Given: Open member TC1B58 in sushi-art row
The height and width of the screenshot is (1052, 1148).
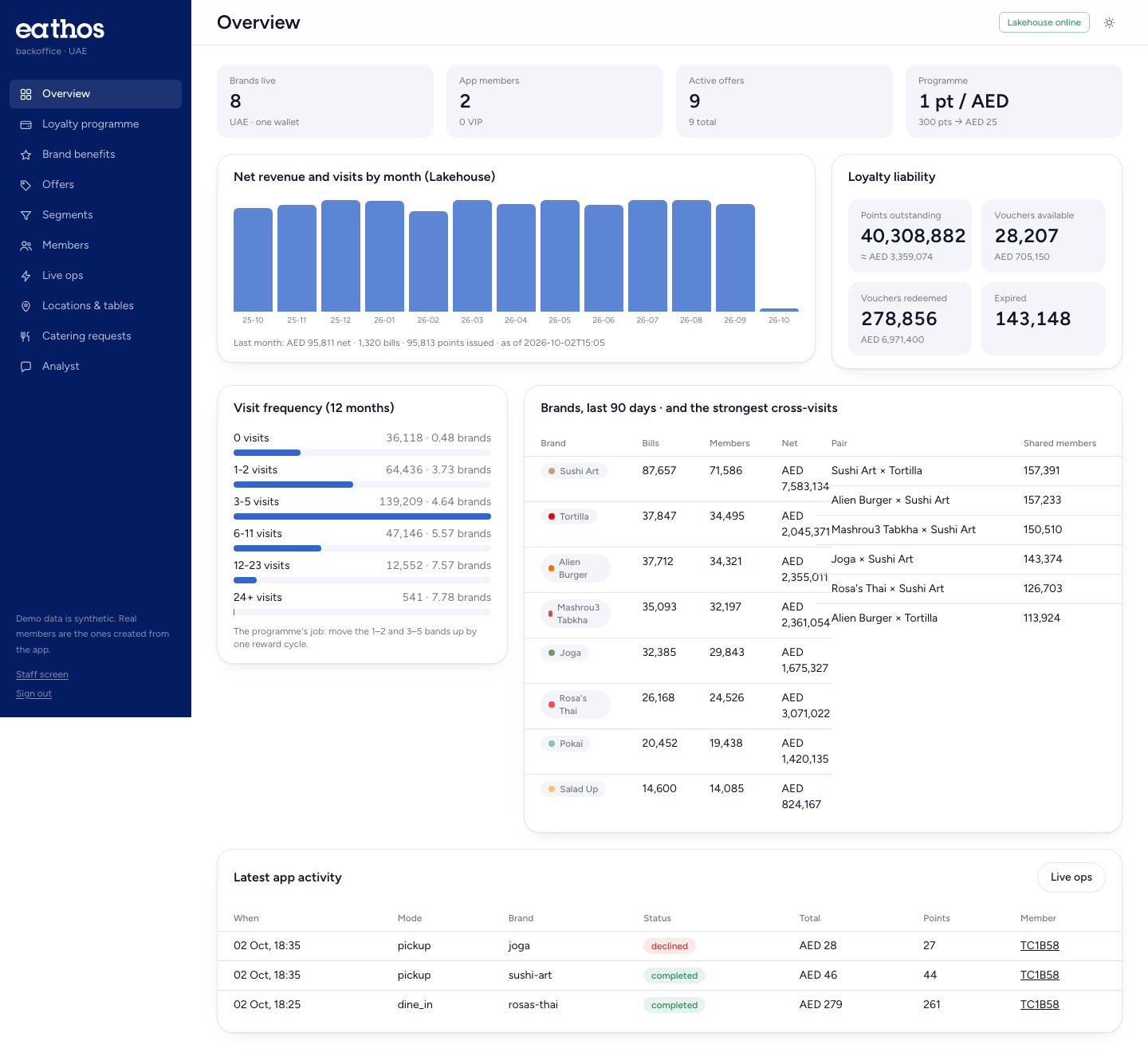Looking at the screenshot, I should pyautogui.click(x=1040, y=975).
